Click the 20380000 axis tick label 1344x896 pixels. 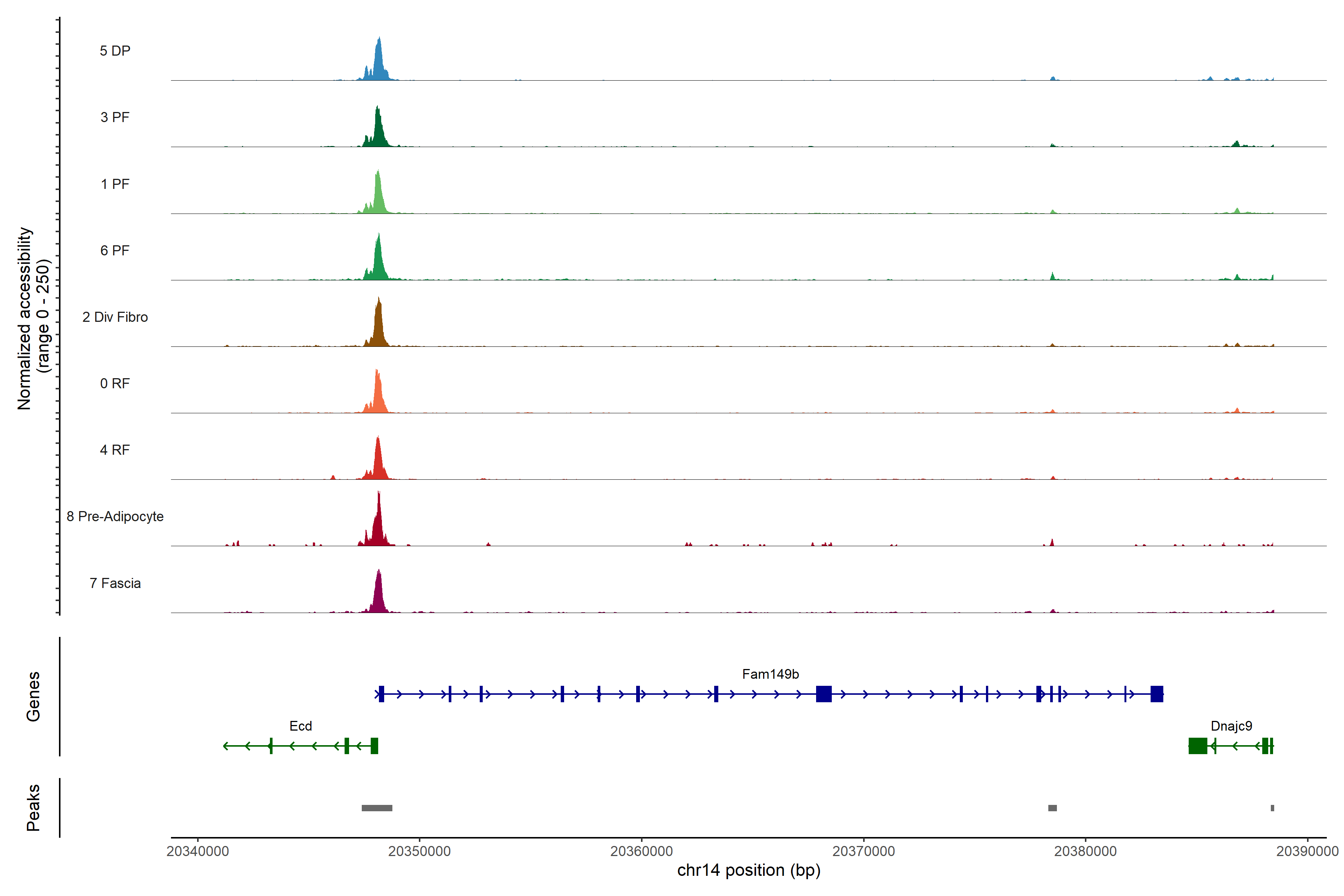pyautogui.click(x=1085, y=852)
